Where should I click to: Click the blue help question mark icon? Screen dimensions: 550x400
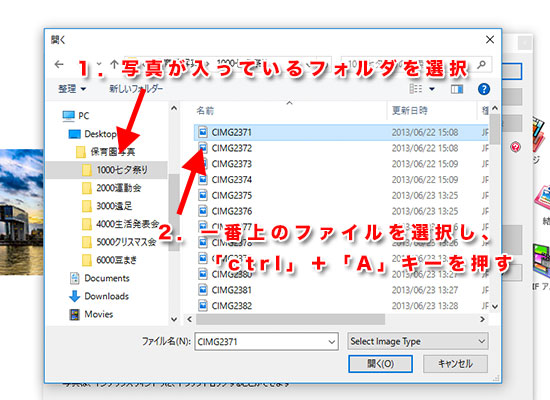click(484, 89)
